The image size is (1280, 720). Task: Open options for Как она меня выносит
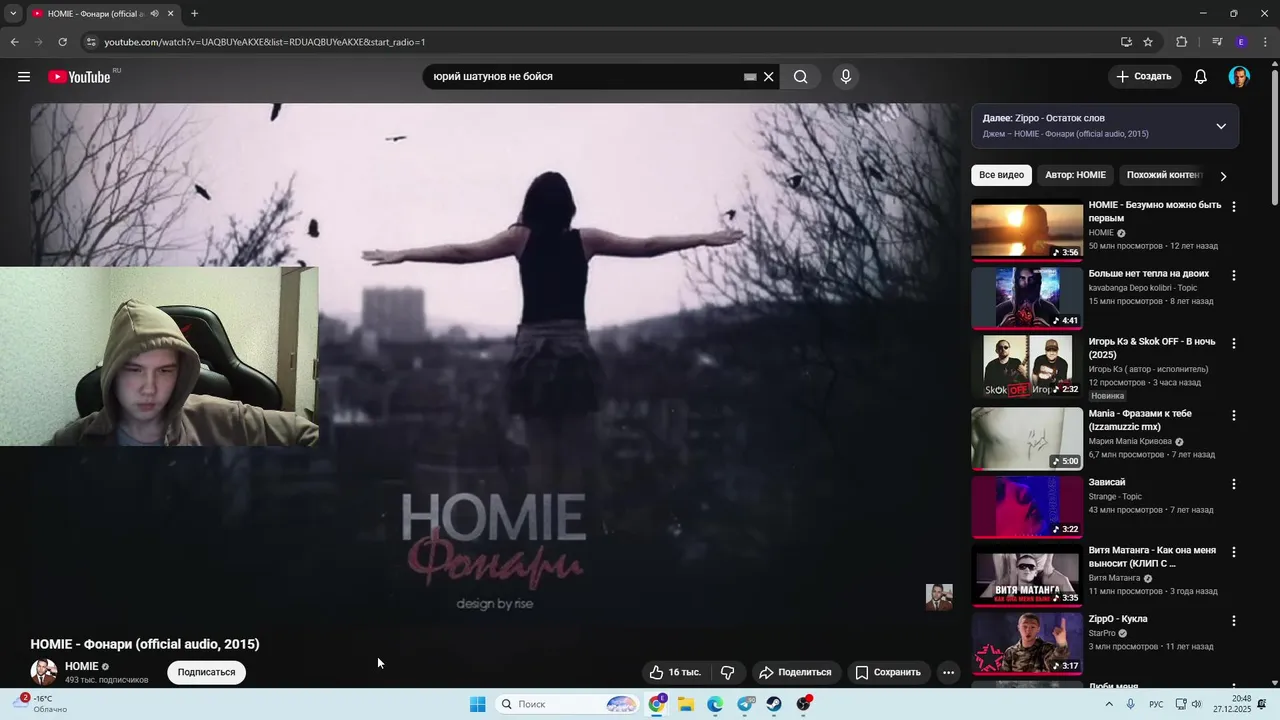[1233, 552]
